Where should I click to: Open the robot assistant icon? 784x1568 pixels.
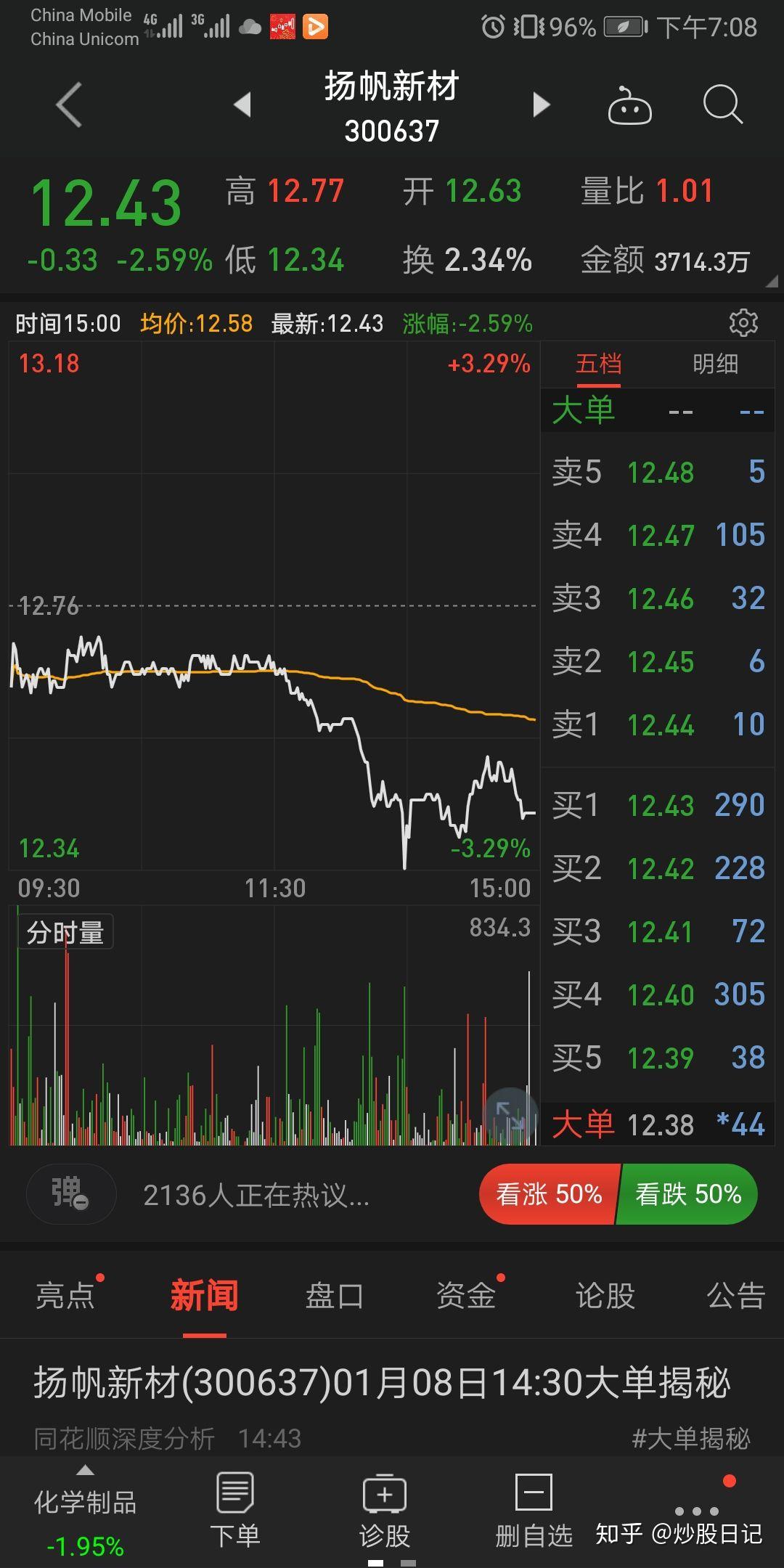pos(629,106)
